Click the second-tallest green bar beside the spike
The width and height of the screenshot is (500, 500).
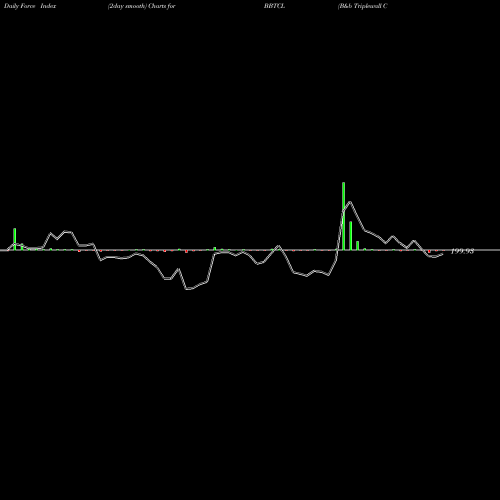pyautogui.click(x=351, y=236)
